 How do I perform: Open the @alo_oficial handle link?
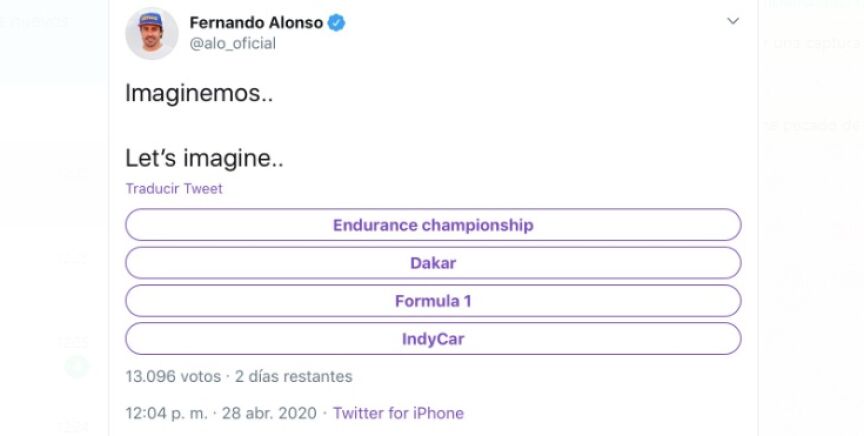[x=232, y=44]
